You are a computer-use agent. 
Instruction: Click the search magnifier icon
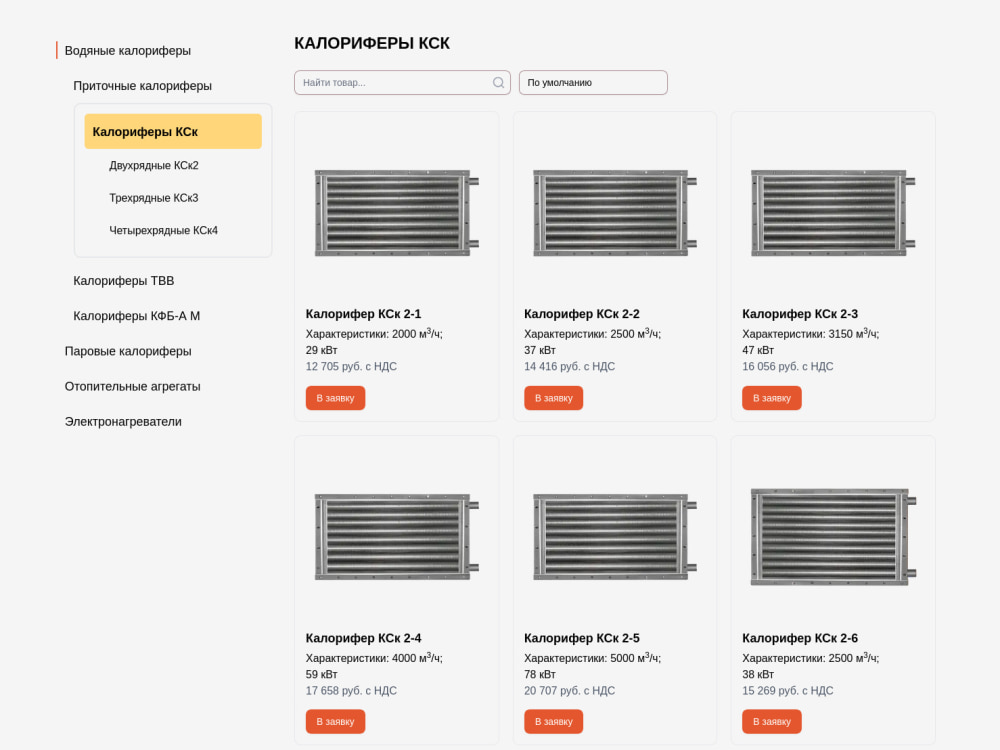pyautogui.click(x=498, y=83)
